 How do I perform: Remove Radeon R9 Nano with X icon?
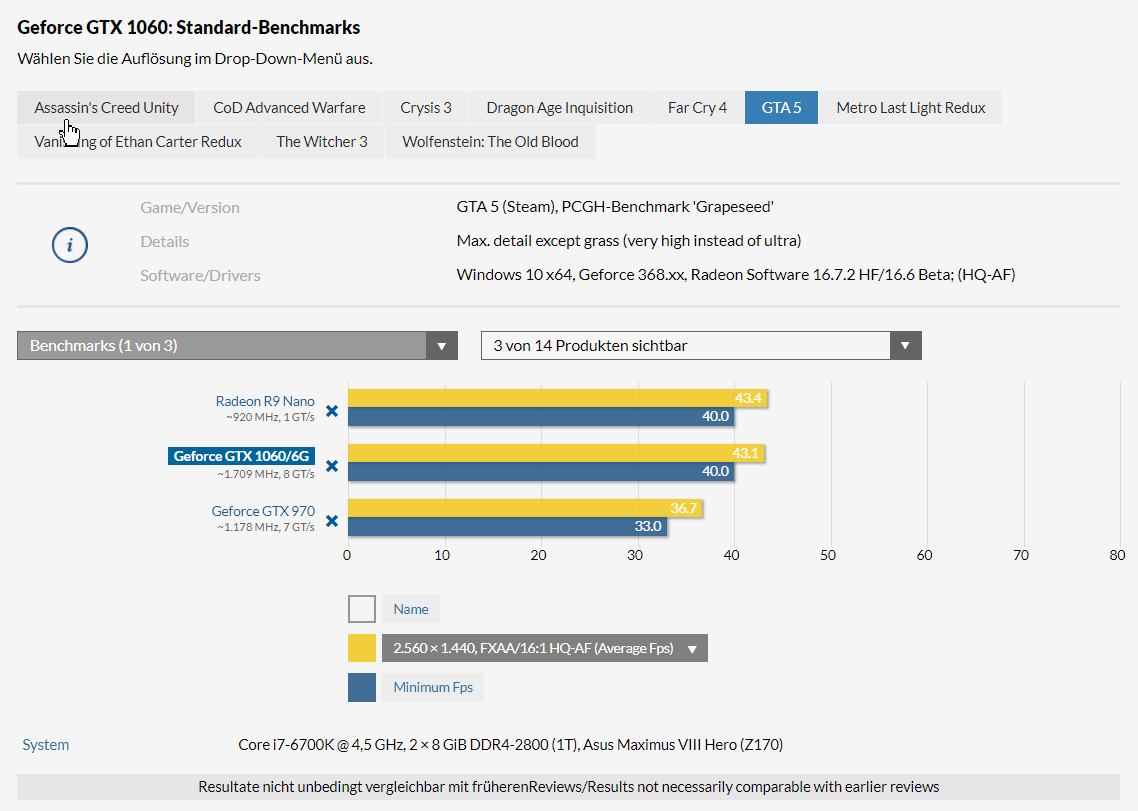(332, 411)
